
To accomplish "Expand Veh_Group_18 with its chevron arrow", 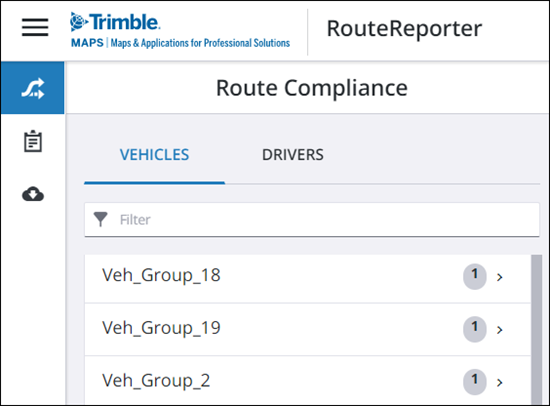I will pyautogui.click(x=500, y=277).
